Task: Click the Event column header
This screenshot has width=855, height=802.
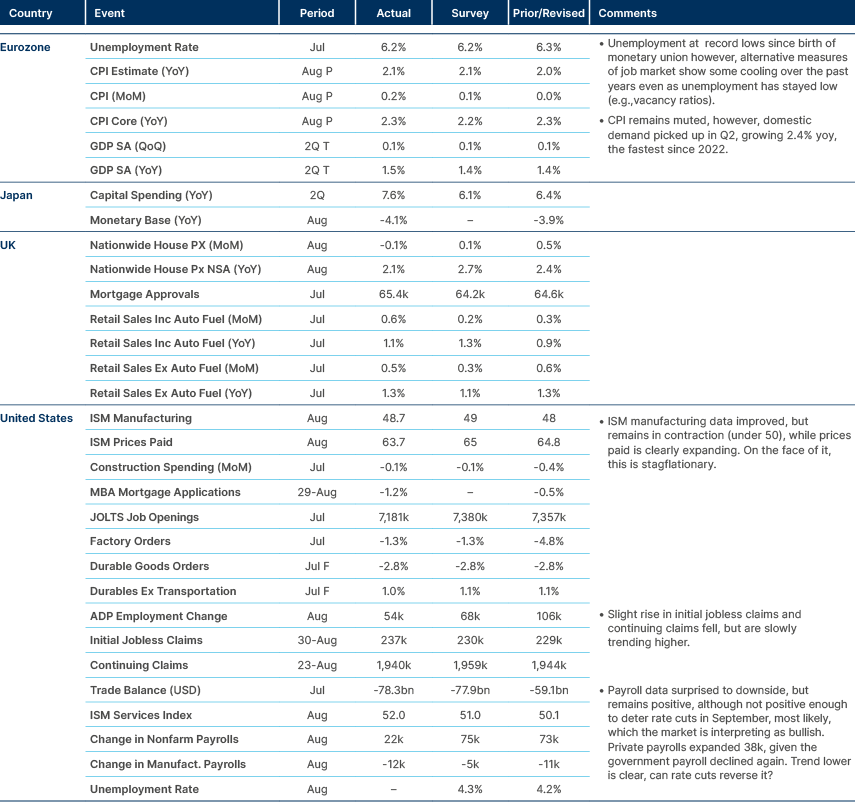Action: coord(109,13)
